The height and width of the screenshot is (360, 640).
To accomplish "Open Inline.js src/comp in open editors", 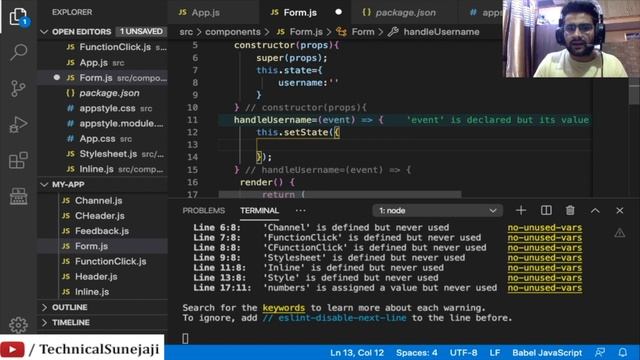I will (102, 169).
